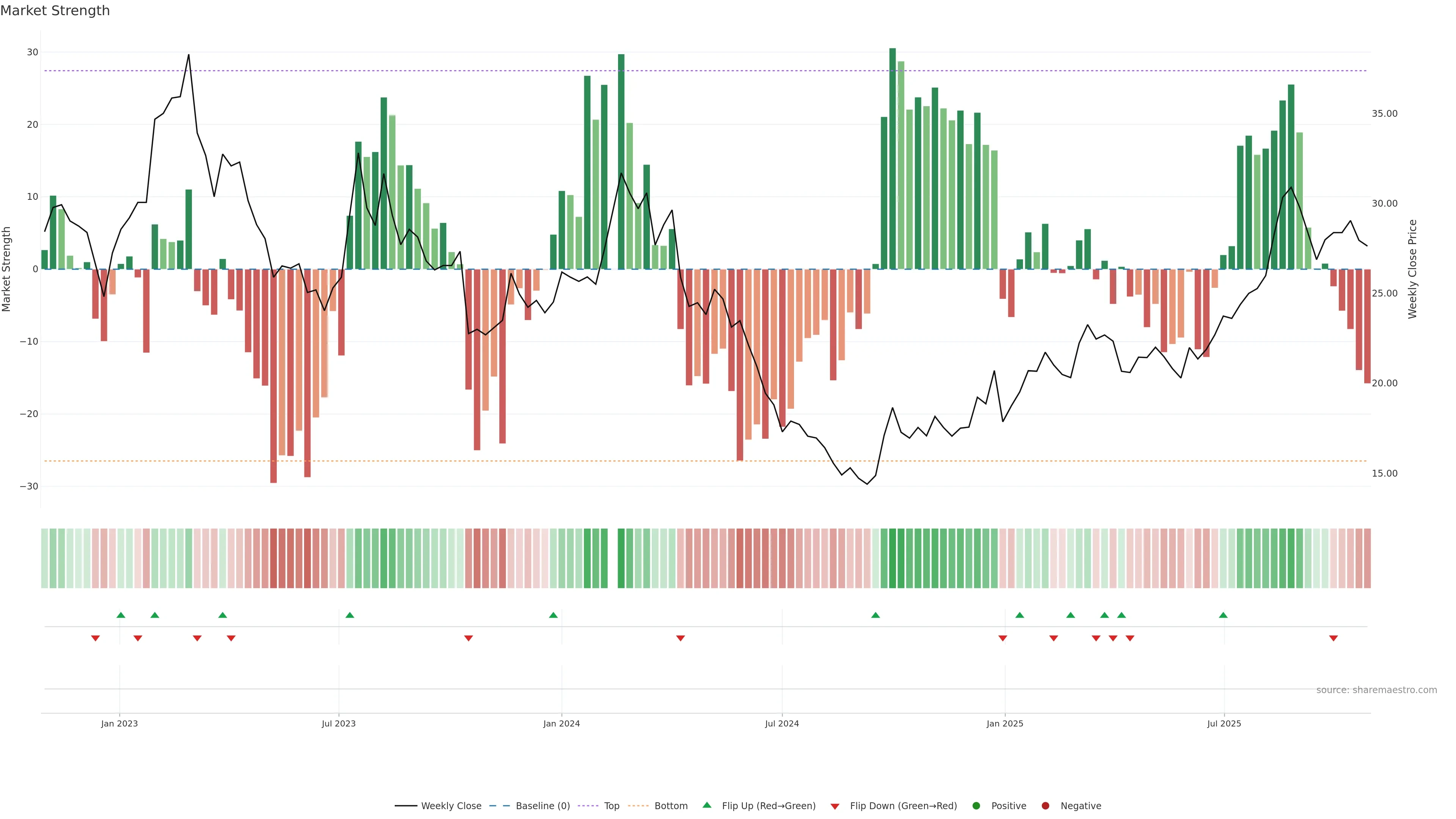This screenshot has width=1456, height=819.
Task: Click the last flip-down triangle at far right
Action: [1334, 638]
